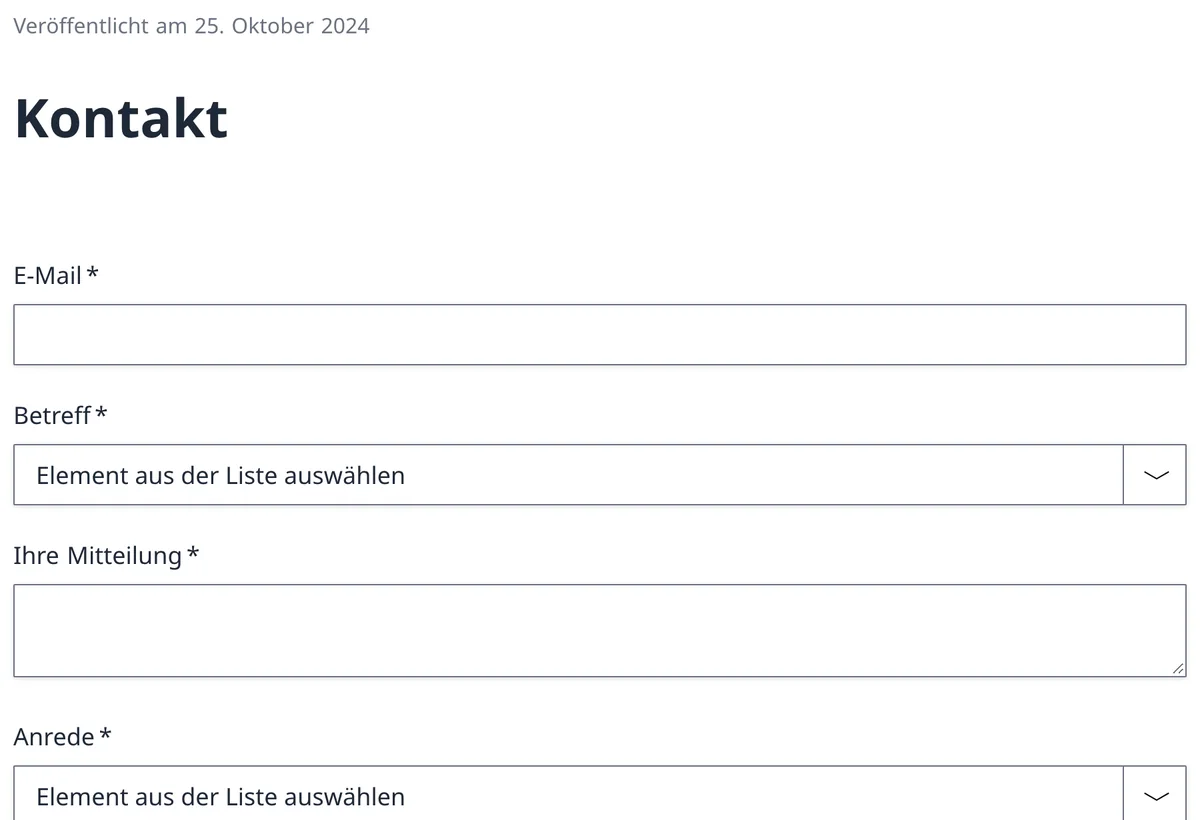The width and height of the screenshot is (1200, 820).
Task: Open the Anrede selection list
Action: (600, 794)
